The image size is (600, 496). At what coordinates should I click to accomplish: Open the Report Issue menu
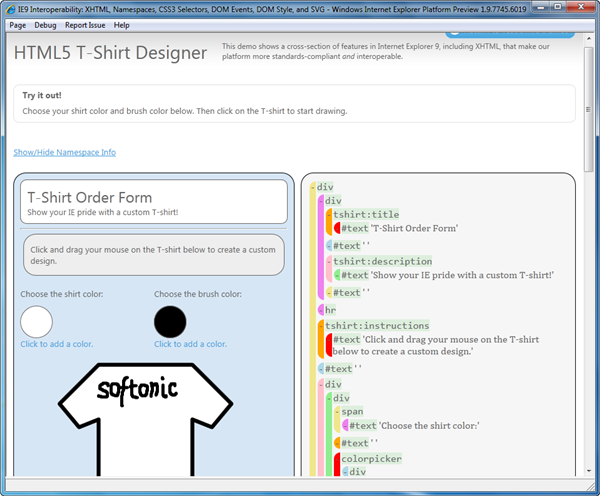85,23
